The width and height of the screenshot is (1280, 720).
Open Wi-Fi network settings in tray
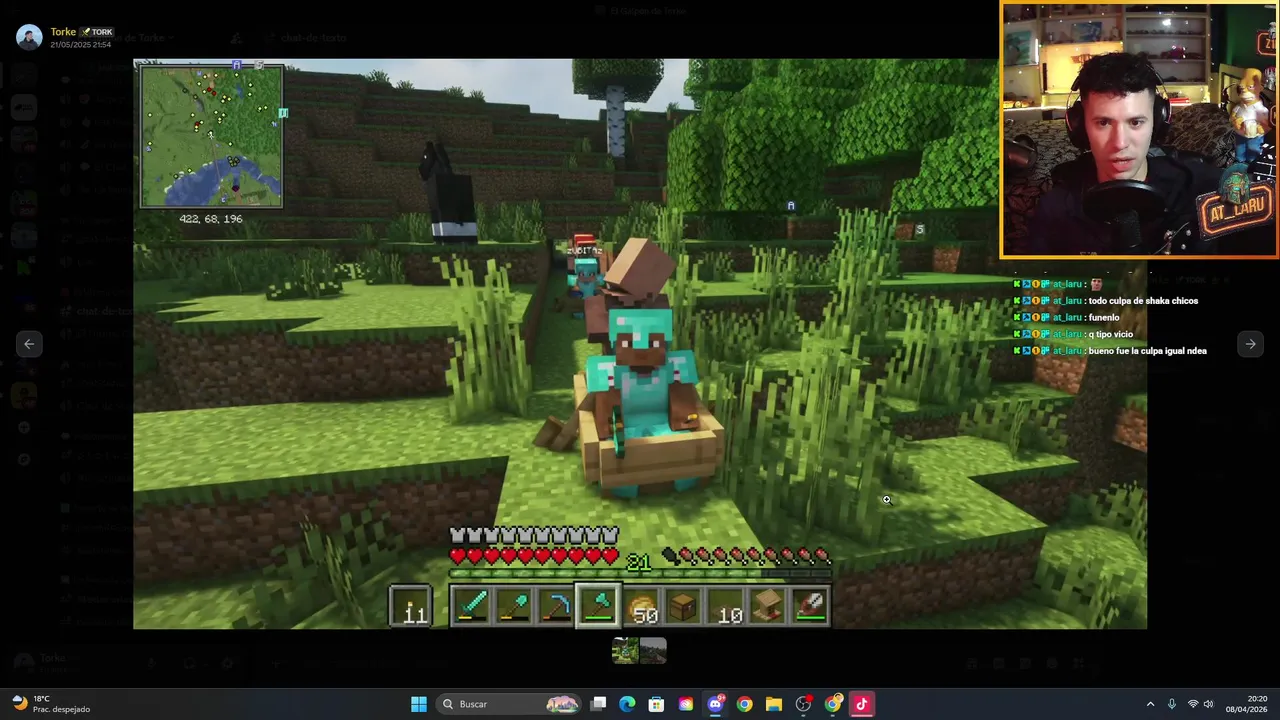click(x=1193, y=704)
